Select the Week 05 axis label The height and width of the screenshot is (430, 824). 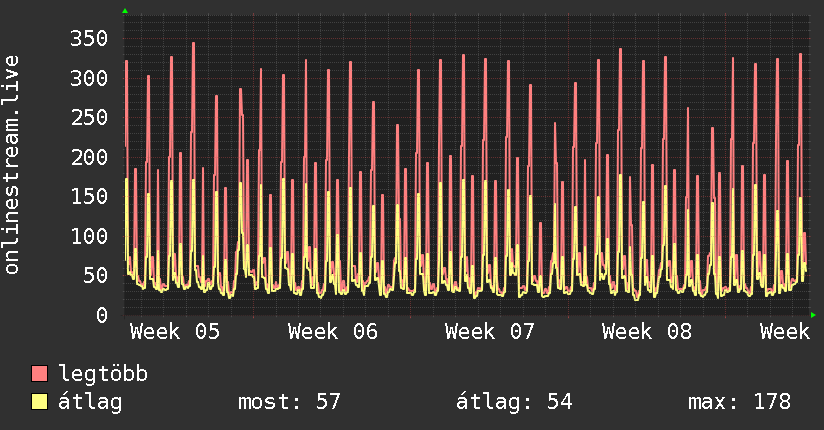pyautogui.click(x=174, y=331)
